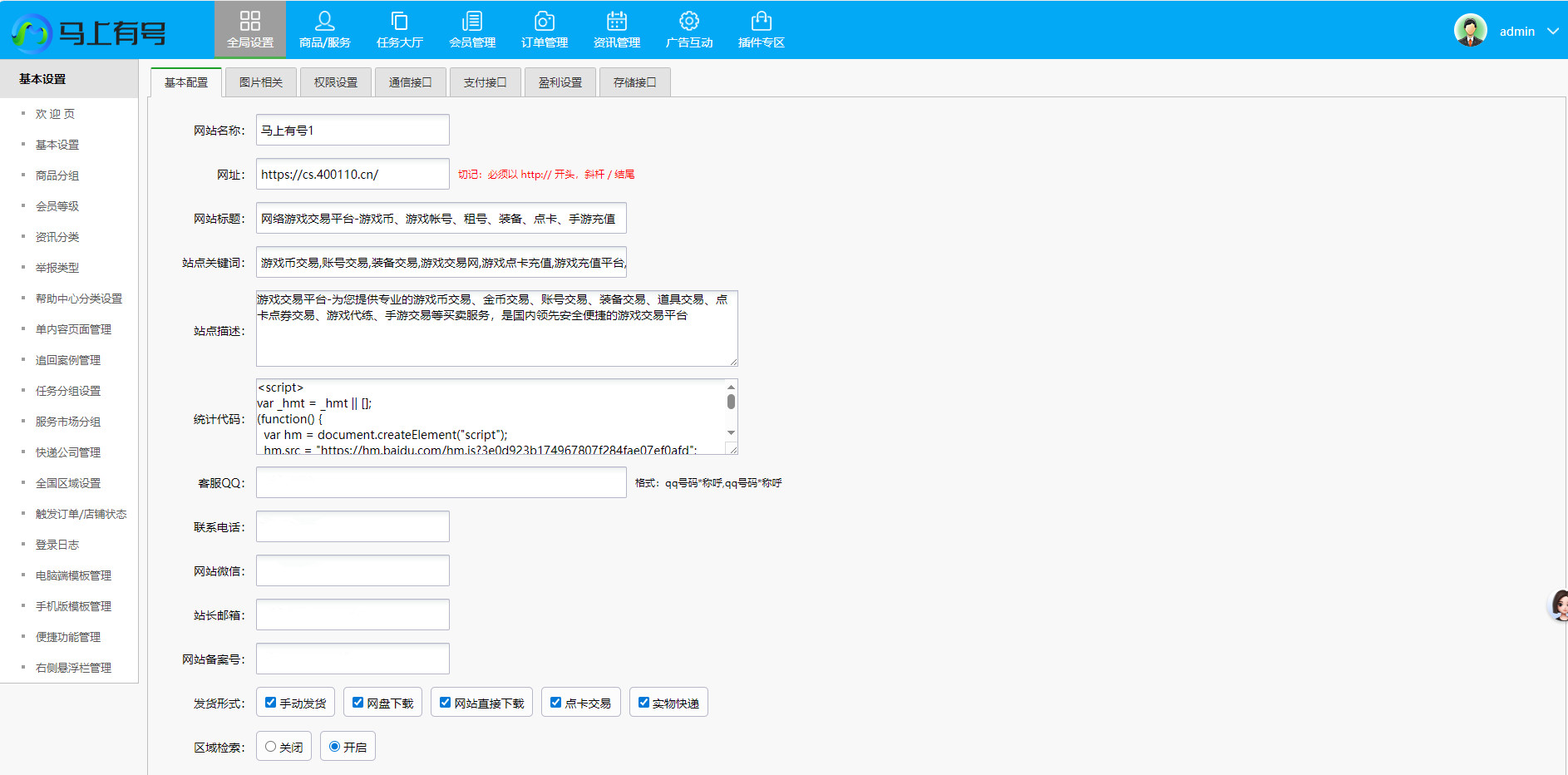The image size is (1568, 775).
Task: Toggle the 点卡交易 checkbox
Action: click(556, 703)
